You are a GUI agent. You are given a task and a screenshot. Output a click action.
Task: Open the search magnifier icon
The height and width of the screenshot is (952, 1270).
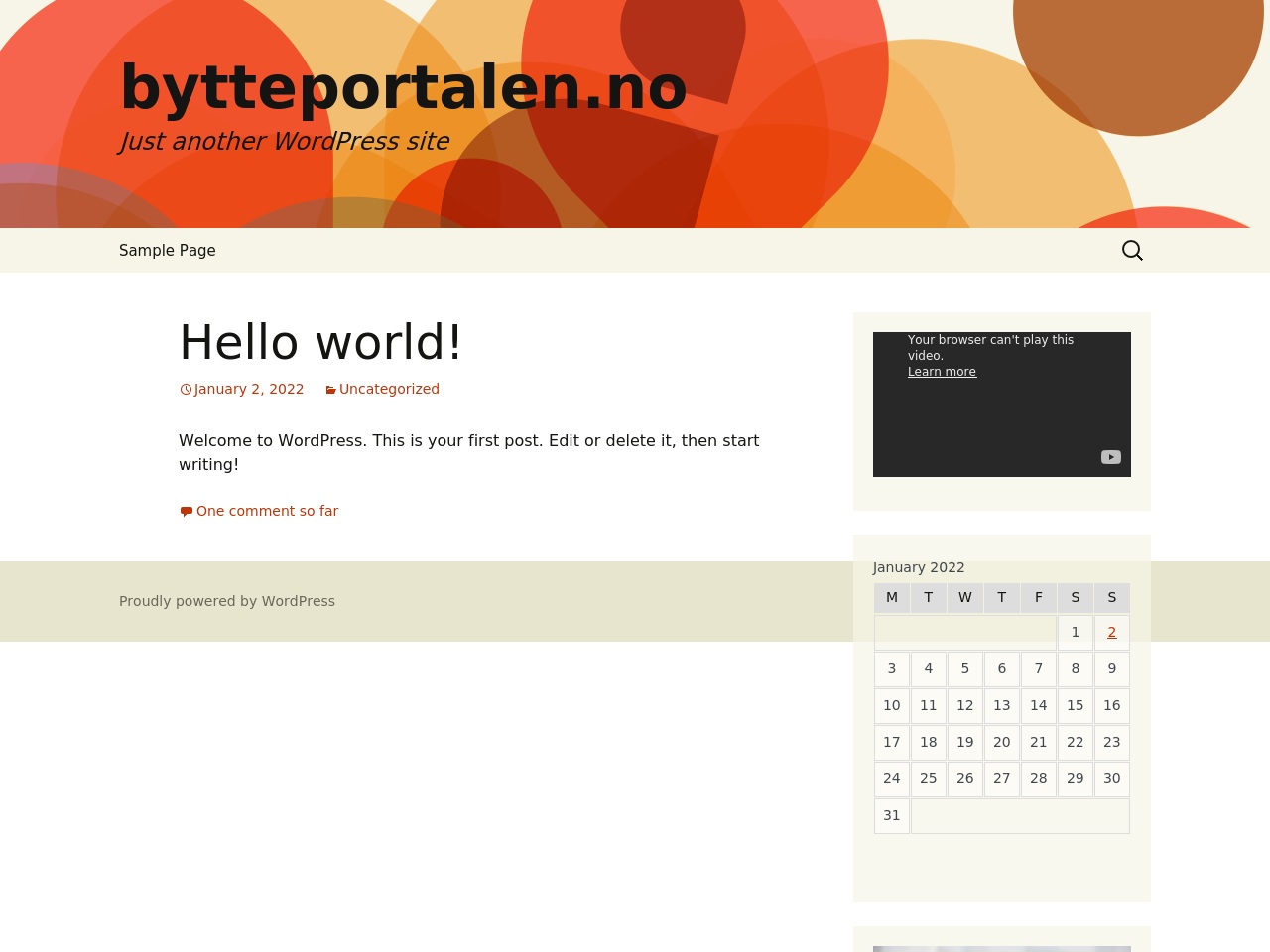click(x=1132, y=251)
